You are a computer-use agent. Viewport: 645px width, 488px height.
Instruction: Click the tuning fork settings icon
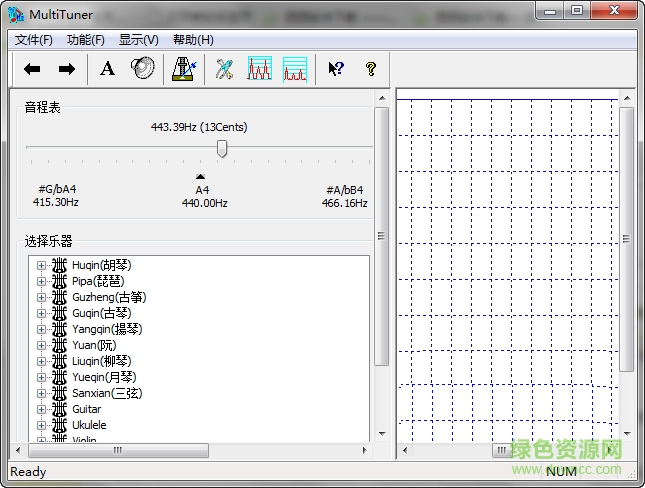(x=225, y=69)
